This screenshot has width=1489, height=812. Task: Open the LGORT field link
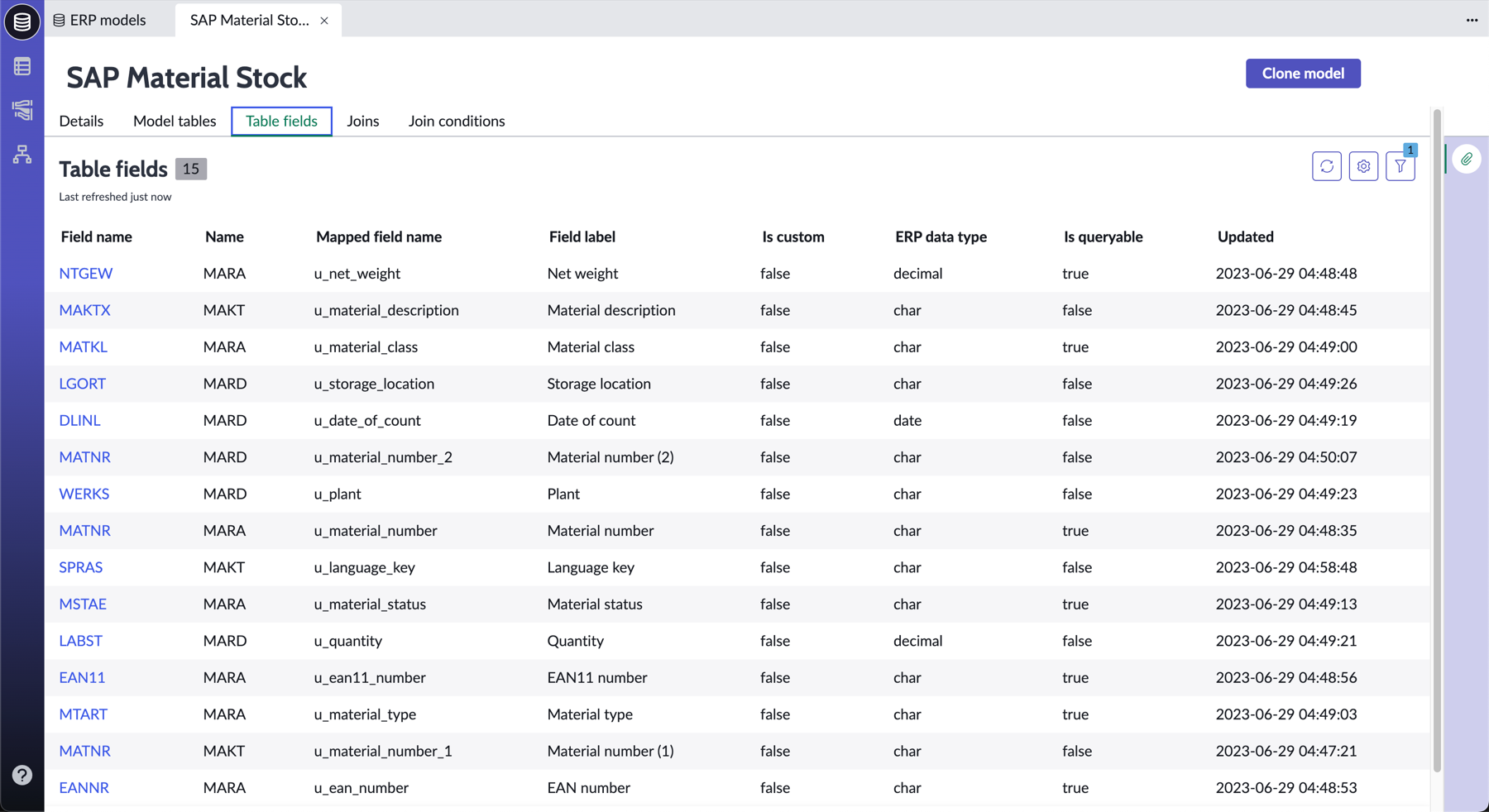pyautogui.click(x=82, y=384)
